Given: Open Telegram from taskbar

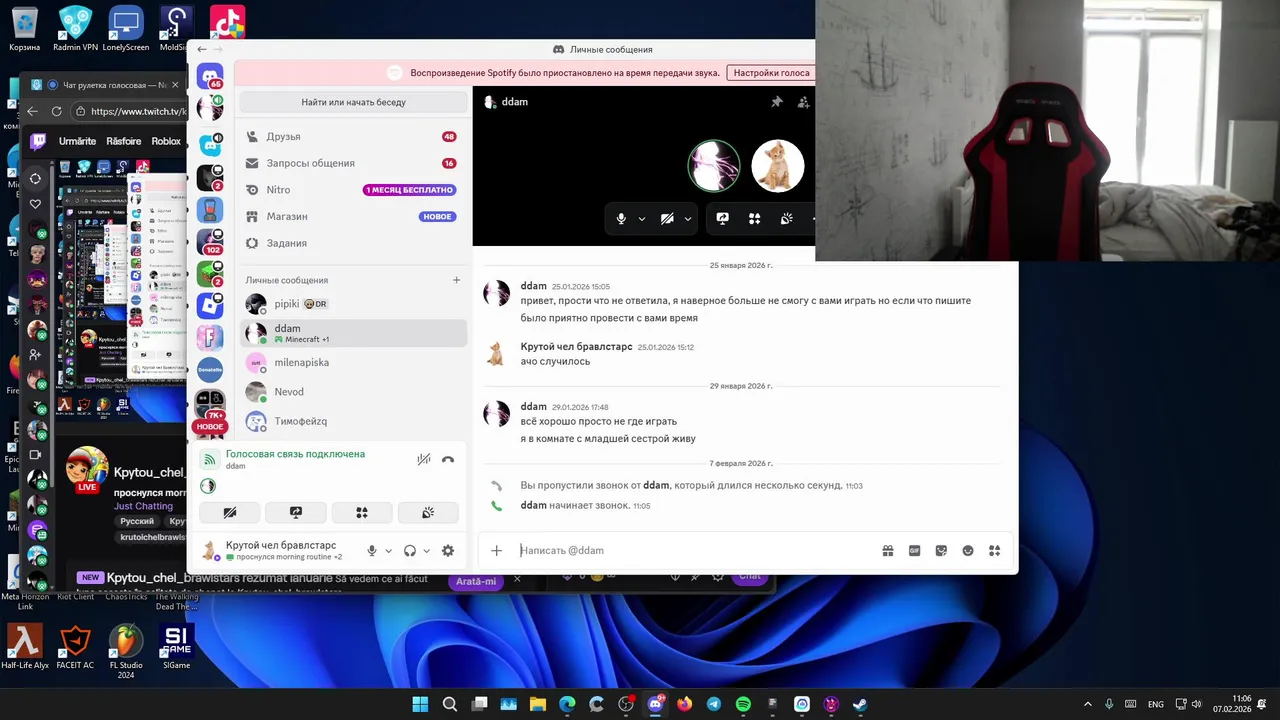Looking at the screenshot, I should pyautogui.click(x=713, y=704).
